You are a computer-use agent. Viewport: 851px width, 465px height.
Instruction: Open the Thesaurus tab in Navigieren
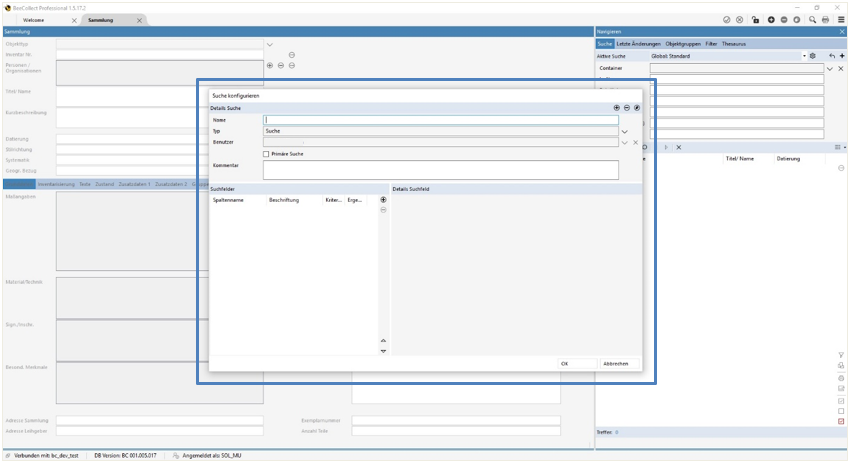click(733, 44)
